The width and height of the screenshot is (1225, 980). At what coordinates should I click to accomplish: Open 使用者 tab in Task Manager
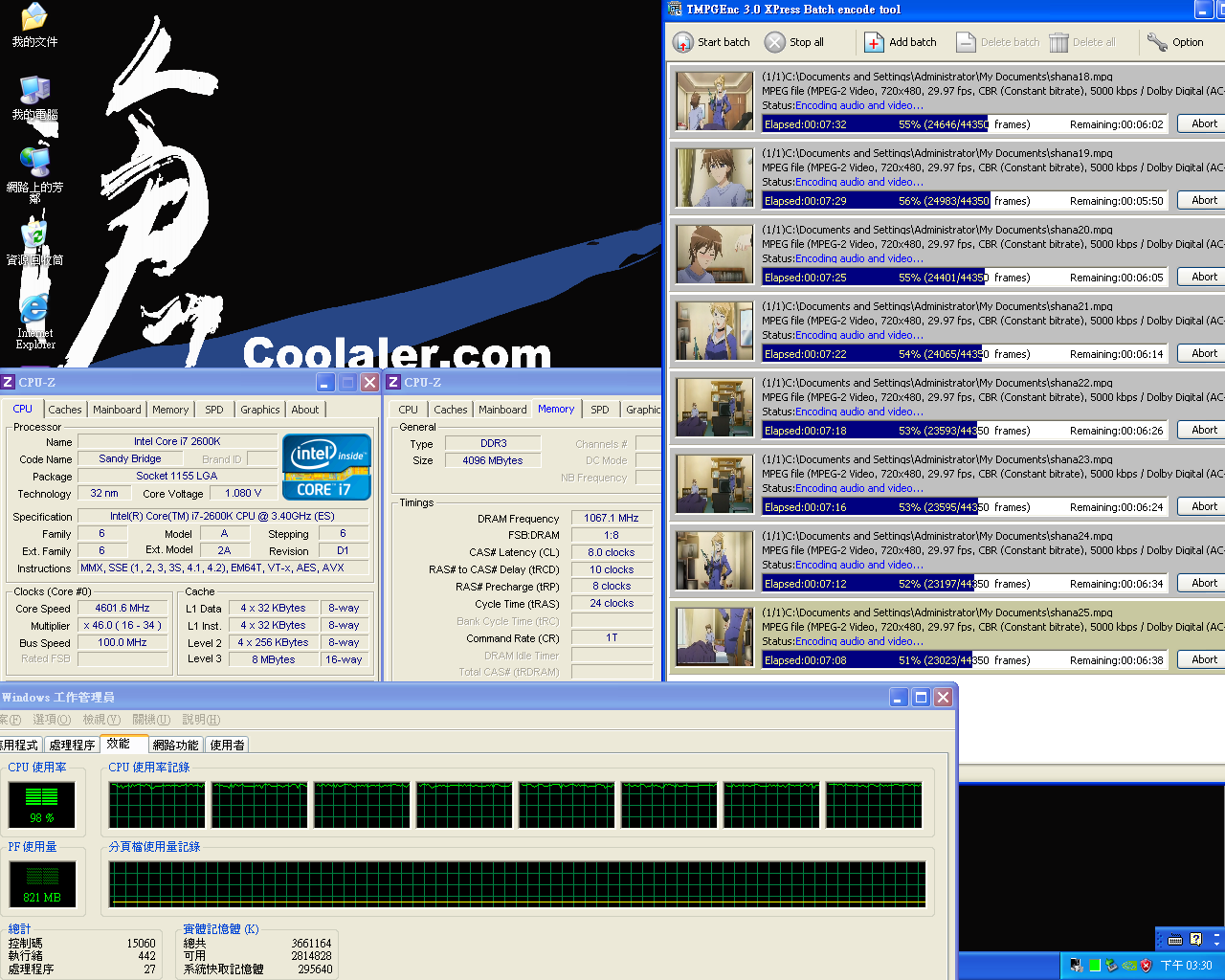pos(228,745)
